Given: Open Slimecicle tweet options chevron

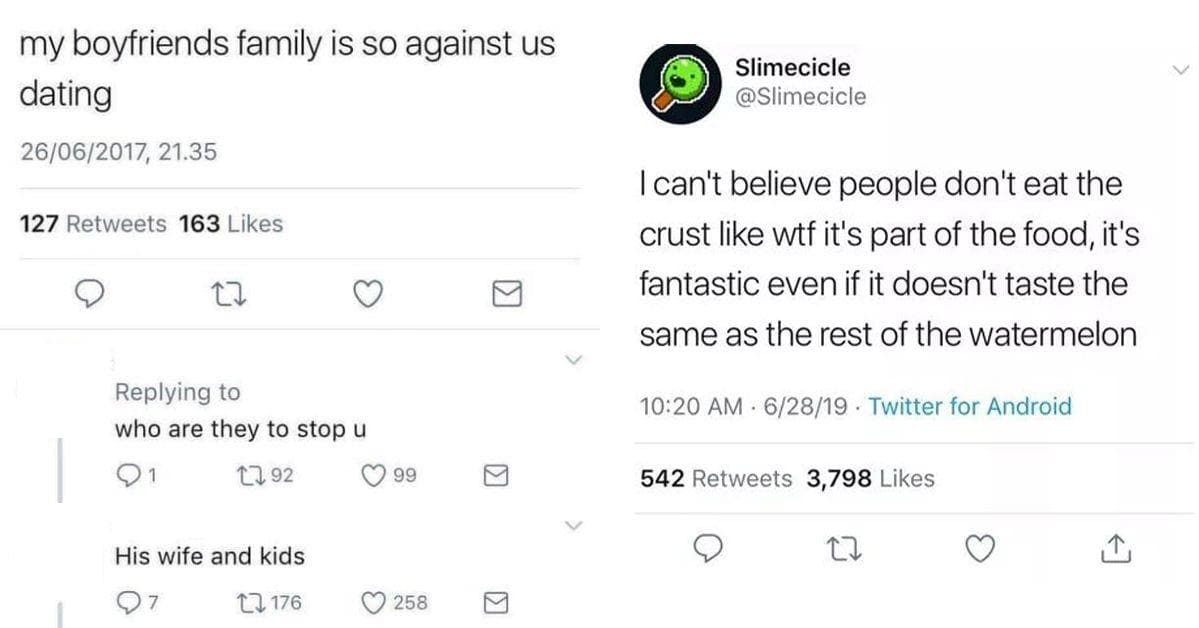Looking at the screenshot, I should [x=1181, y=69].
